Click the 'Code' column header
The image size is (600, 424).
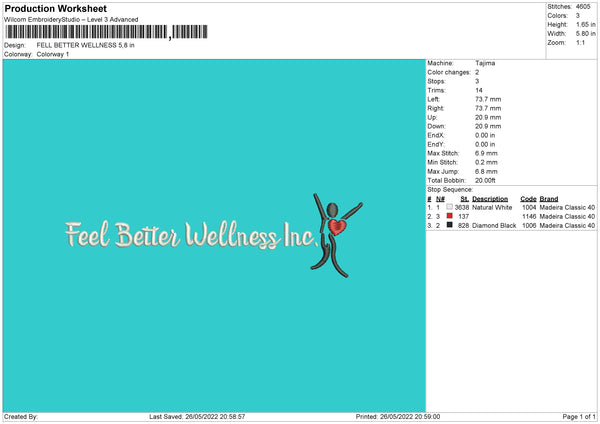(x=528, y=199)
